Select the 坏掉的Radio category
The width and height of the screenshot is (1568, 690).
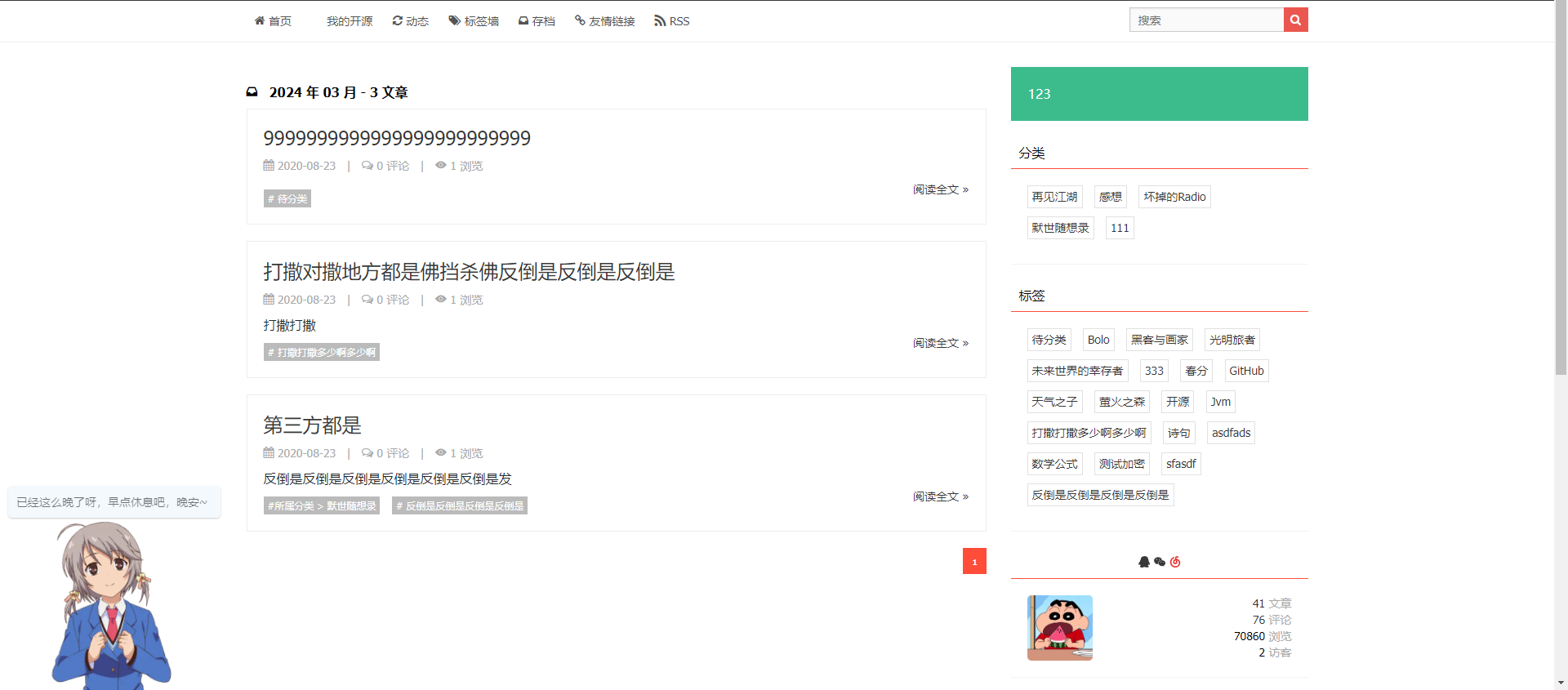1174,197
